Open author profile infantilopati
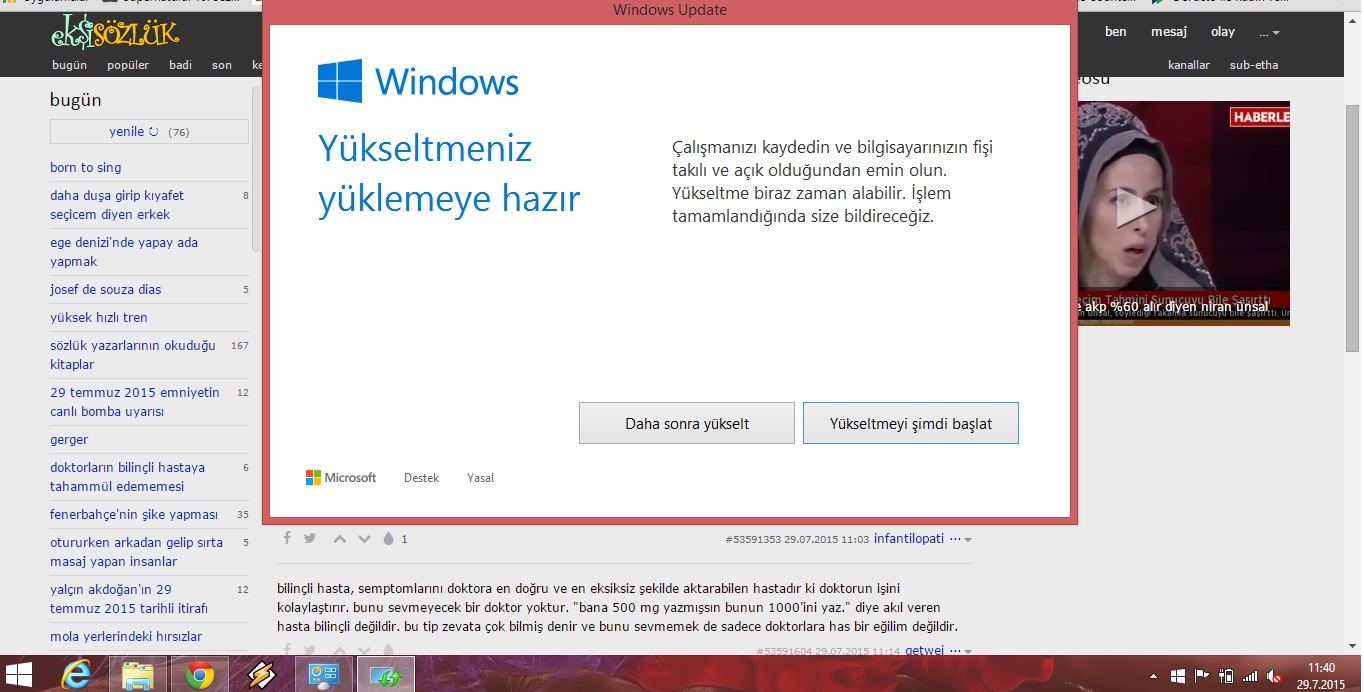Viewport: 1364px width, 692px height. click(x=909, y=539)
